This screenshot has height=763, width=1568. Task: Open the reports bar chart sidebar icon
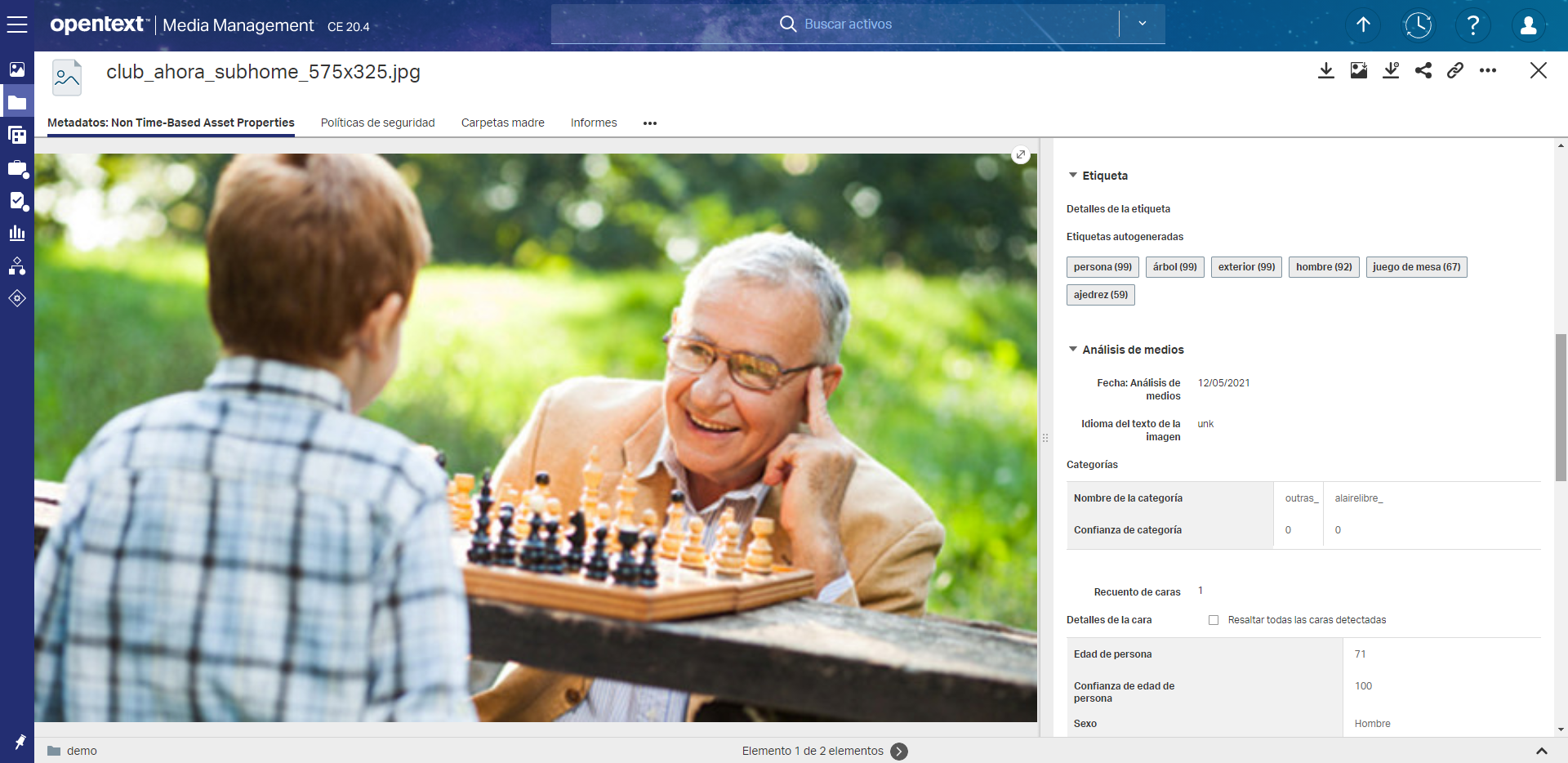click(x=17, y=234)
